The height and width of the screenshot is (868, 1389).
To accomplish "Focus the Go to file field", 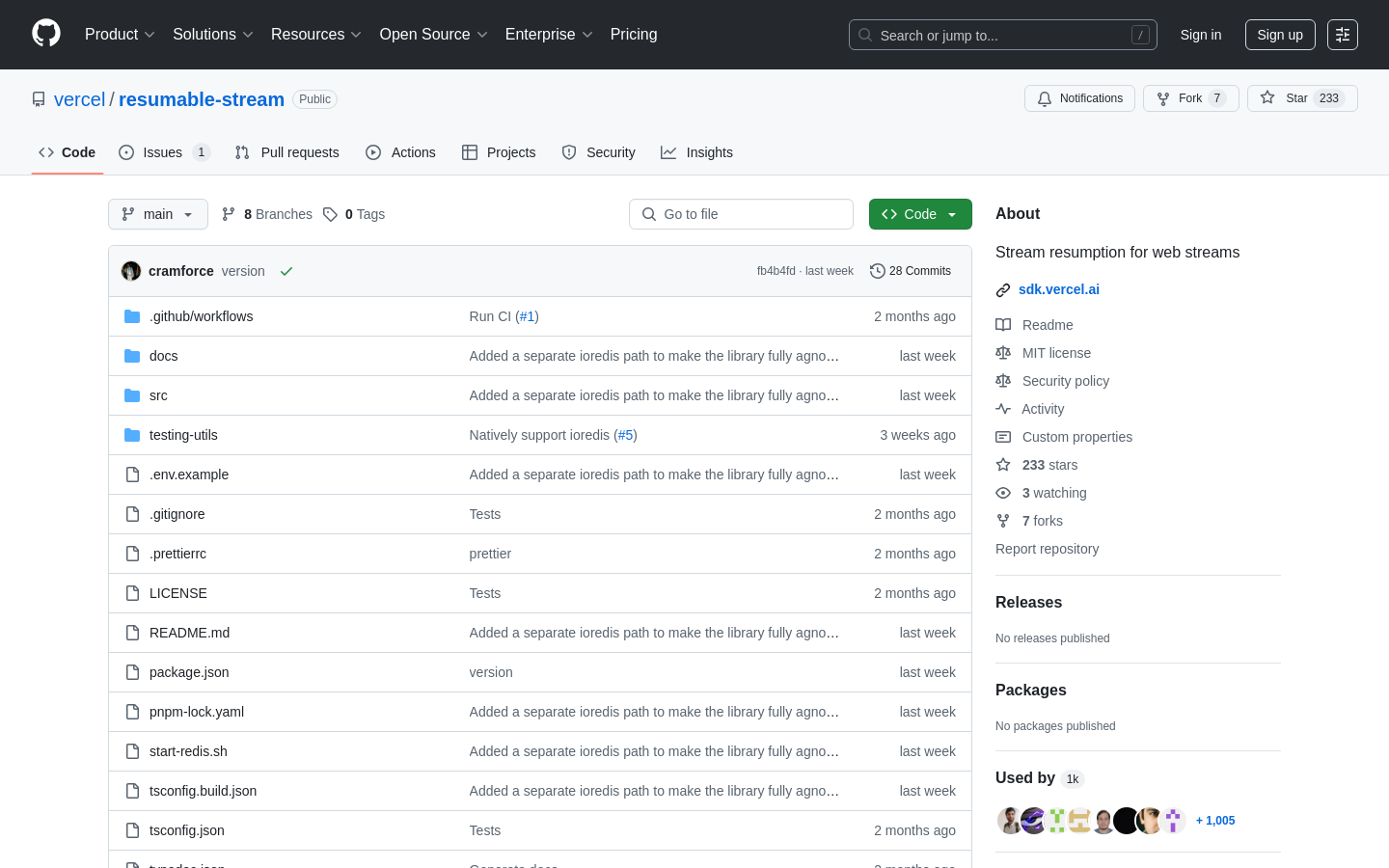I will (x=741, y=214).
